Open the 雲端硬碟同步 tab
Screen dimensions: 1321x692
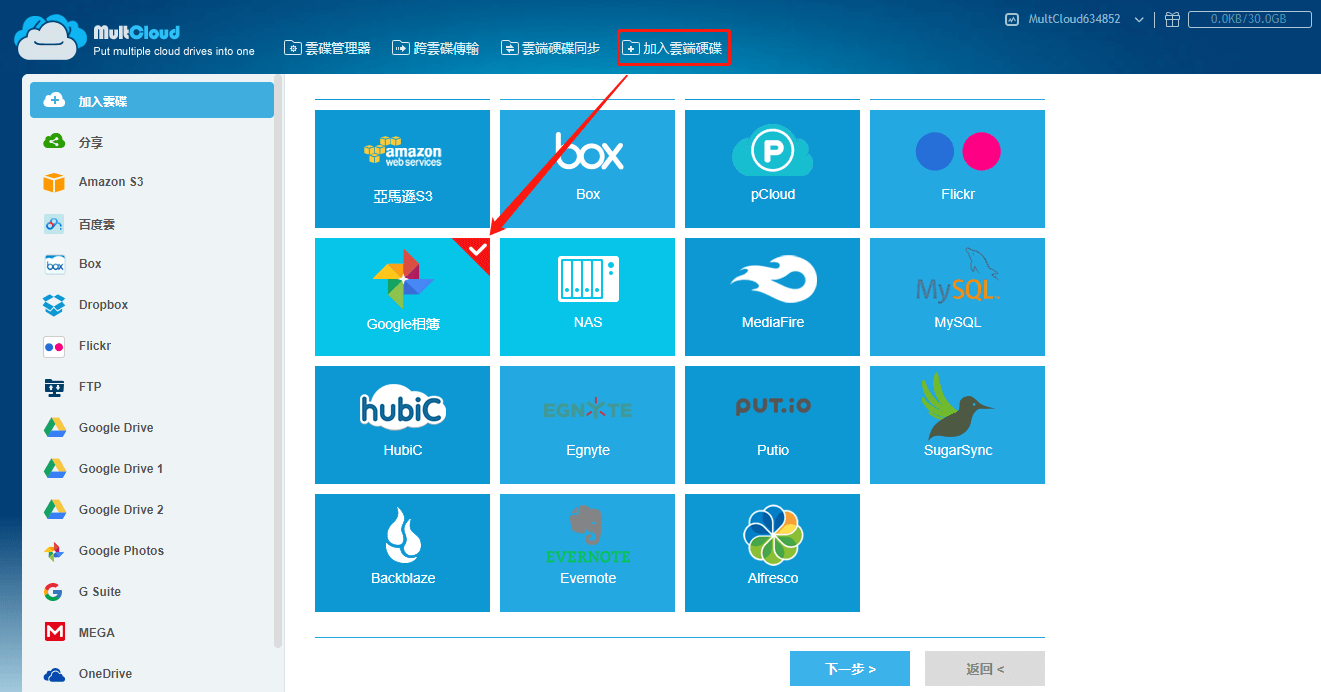click(550, 47)
